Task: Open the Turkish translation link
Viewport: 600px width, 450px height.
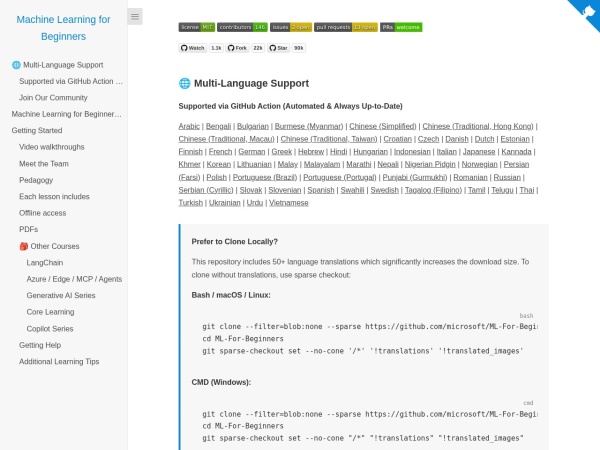Action: click(x=191, y=203)
